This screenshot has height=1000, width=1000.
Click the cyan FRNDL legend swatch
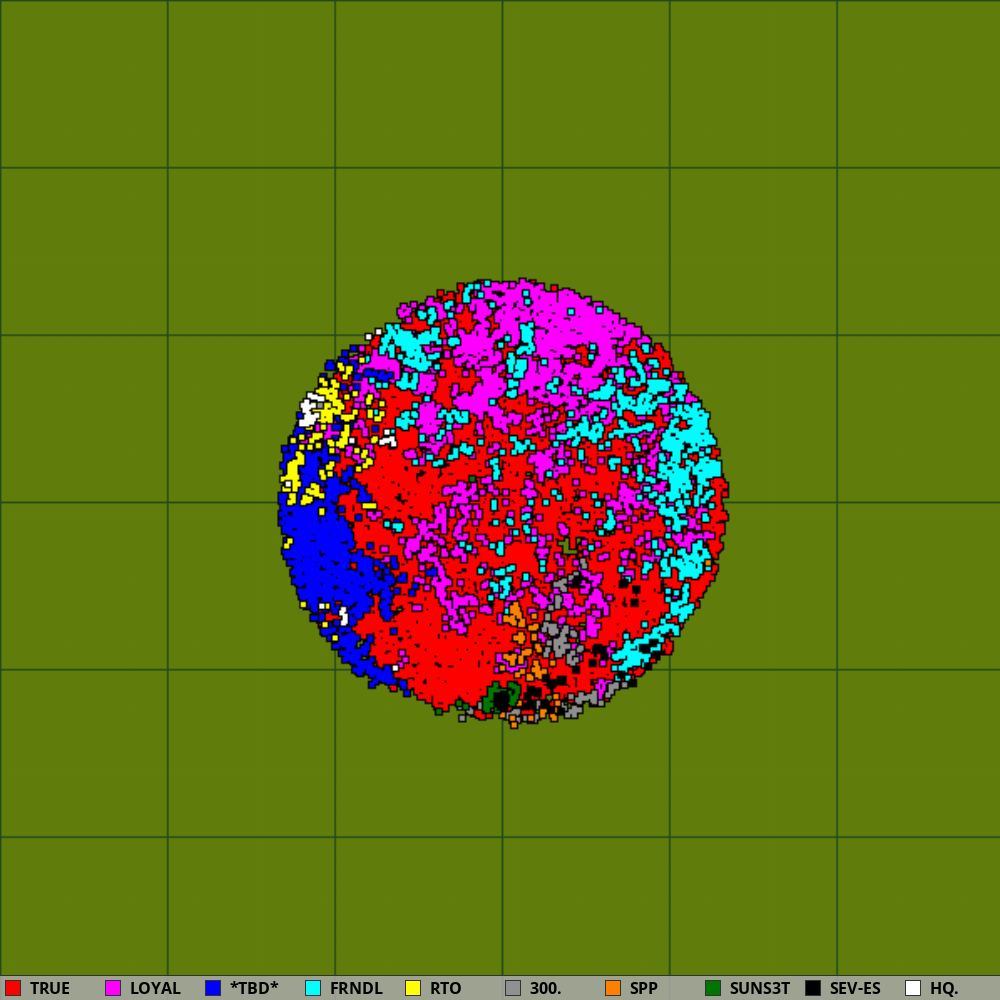click(x=313, y=988)
